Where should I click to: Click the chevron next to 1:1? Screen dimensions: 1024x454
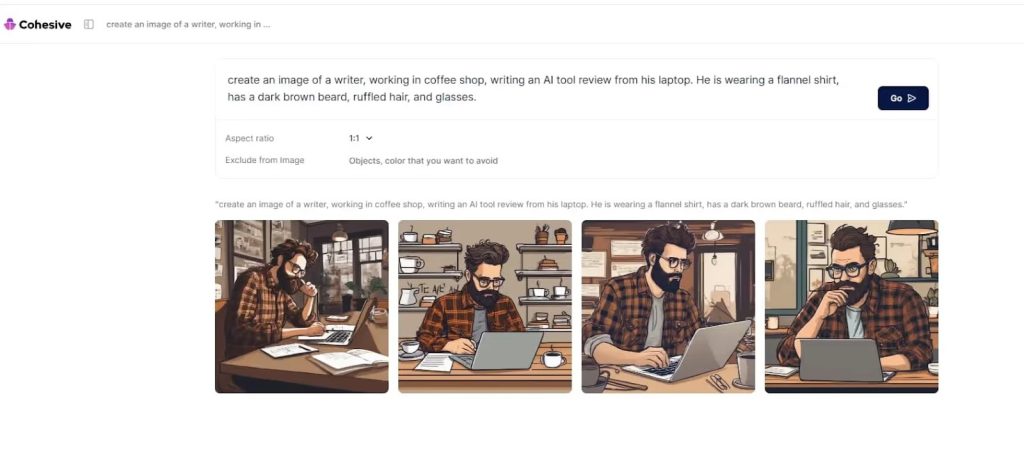click(369, 138)
